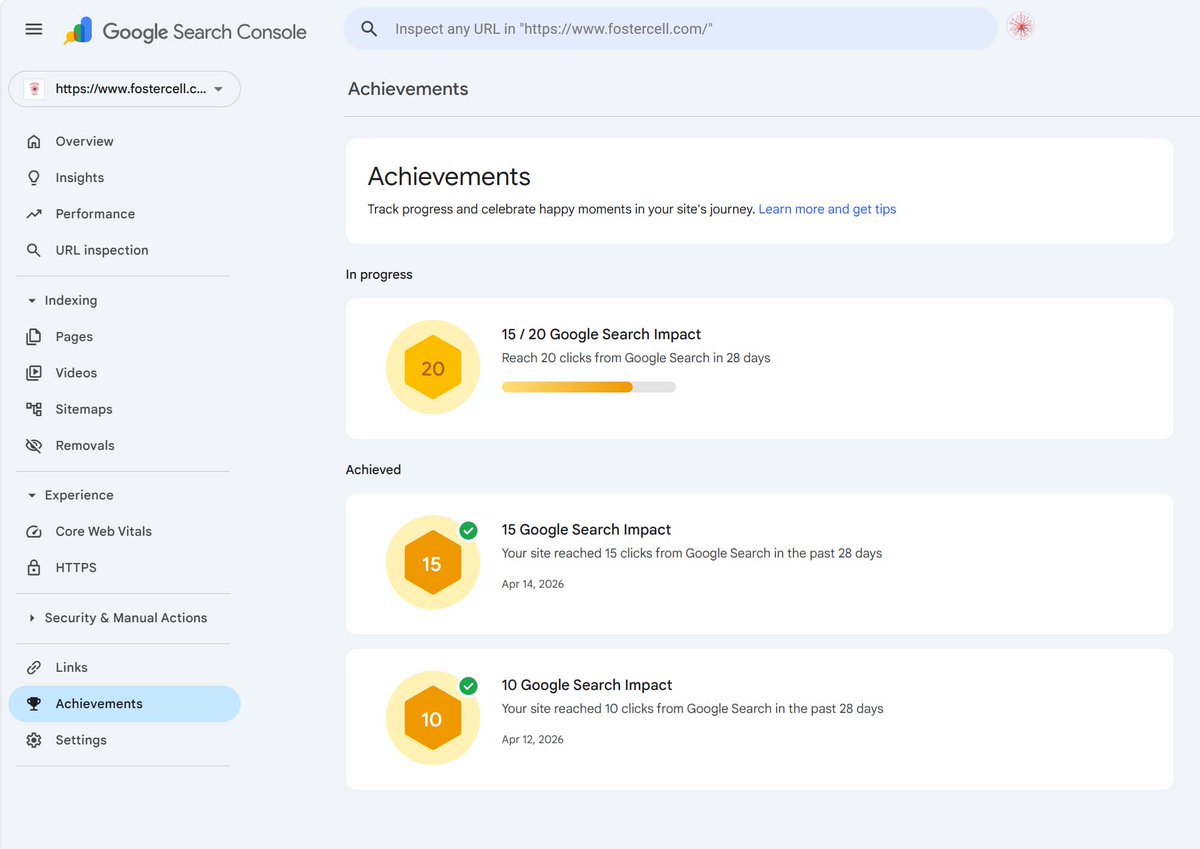Click the green checkmark on 10 badge
This screenshot has width=1200, height=849.
click(x=468, y=686)
